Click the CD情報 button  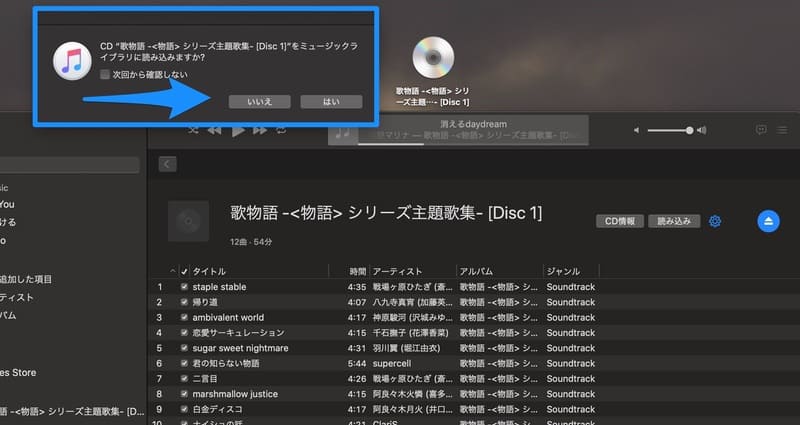click(619, 221)
